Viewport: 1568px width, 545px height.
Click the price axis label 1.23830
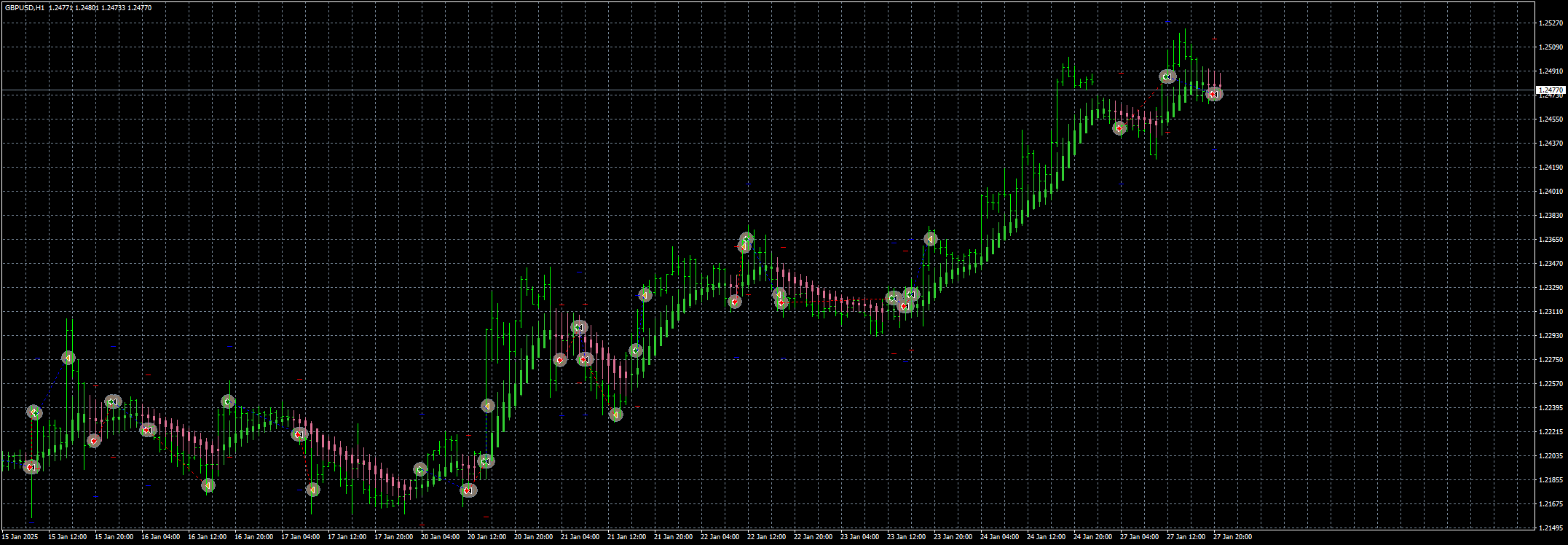tap(1551, 216)
